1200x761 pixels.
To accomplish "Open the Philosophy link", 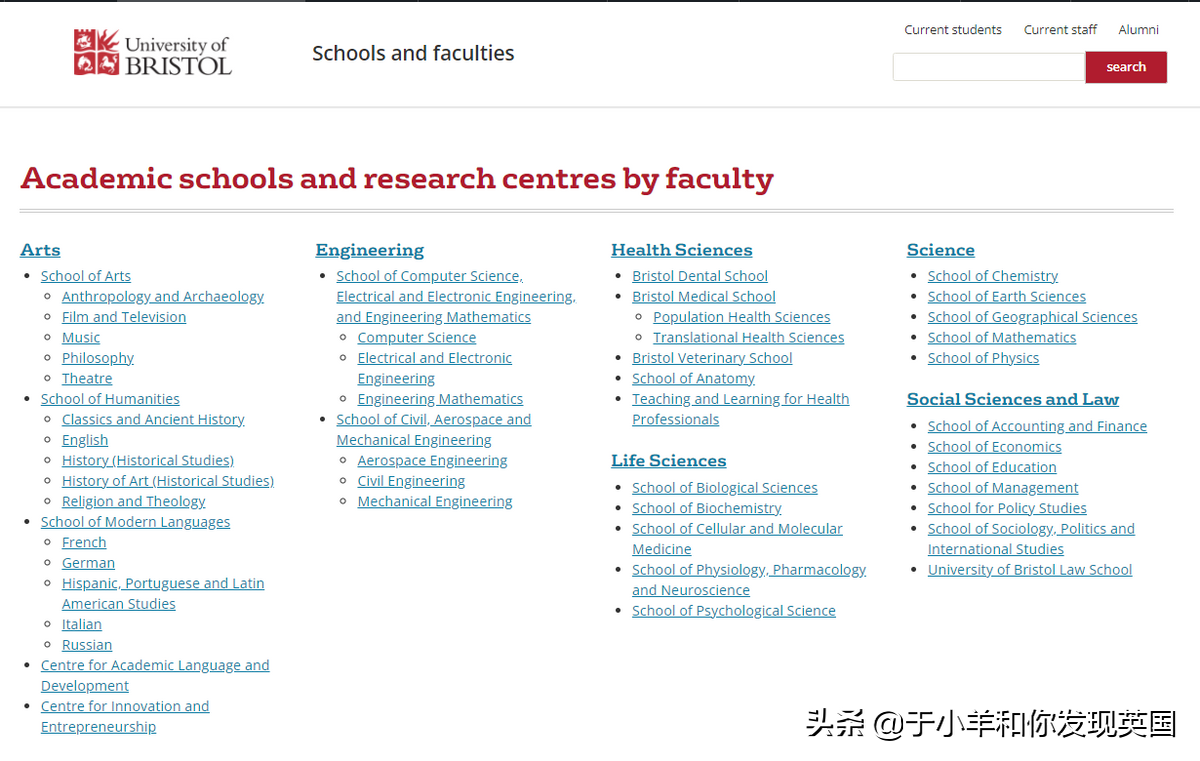I will (x=98, y=358).
